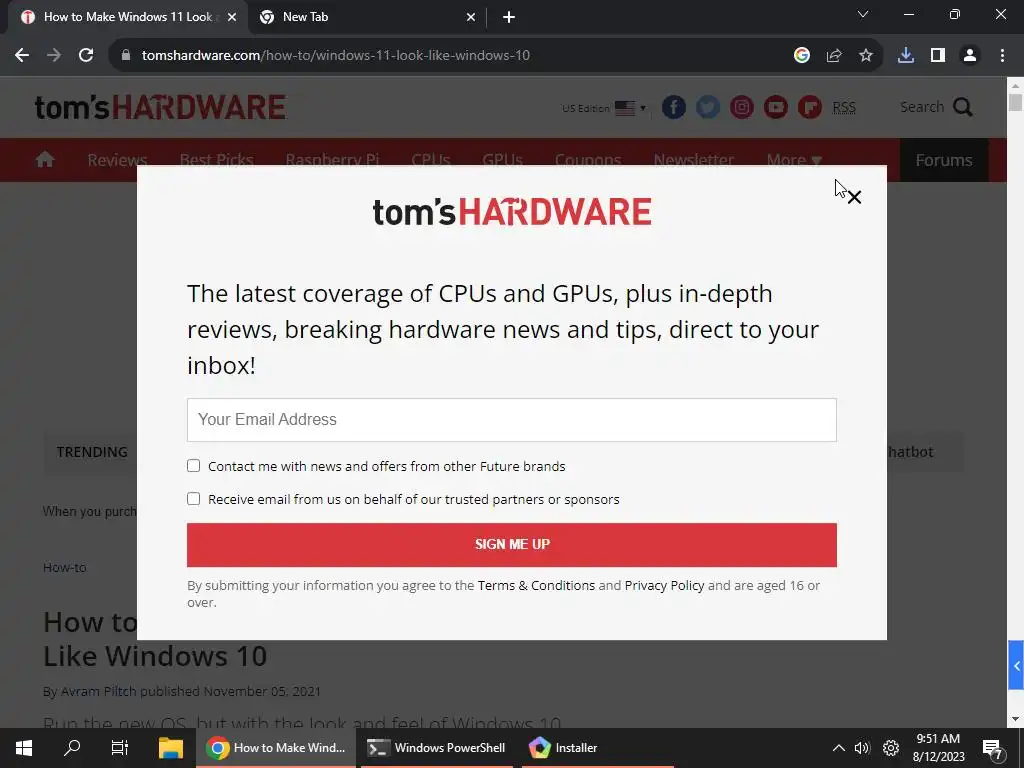Open the RSS link
Image resolution: width=1024 pixels, height=768 pixels.
(844, 107)
